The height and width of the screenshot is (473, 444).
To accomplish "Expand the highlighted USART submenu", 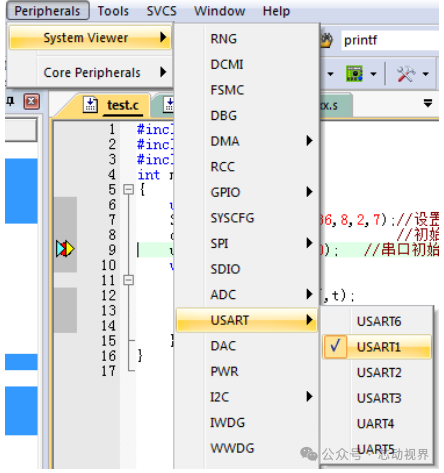I will pyautogui.click(x=247, y=320).
